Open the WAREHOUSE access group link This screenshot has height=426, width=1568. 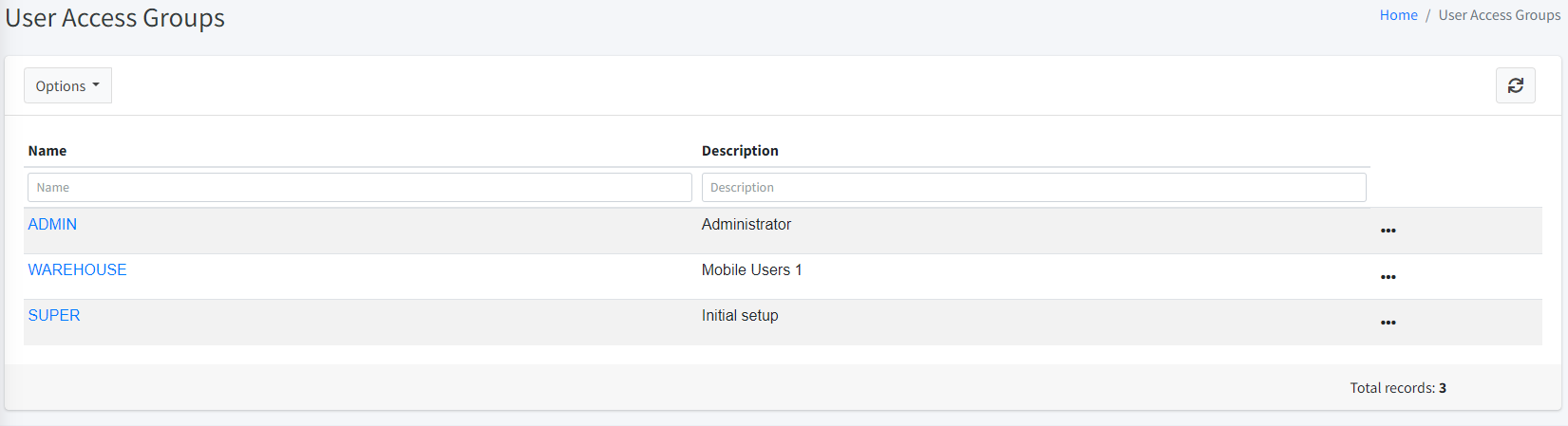click(x=77, y=269)
